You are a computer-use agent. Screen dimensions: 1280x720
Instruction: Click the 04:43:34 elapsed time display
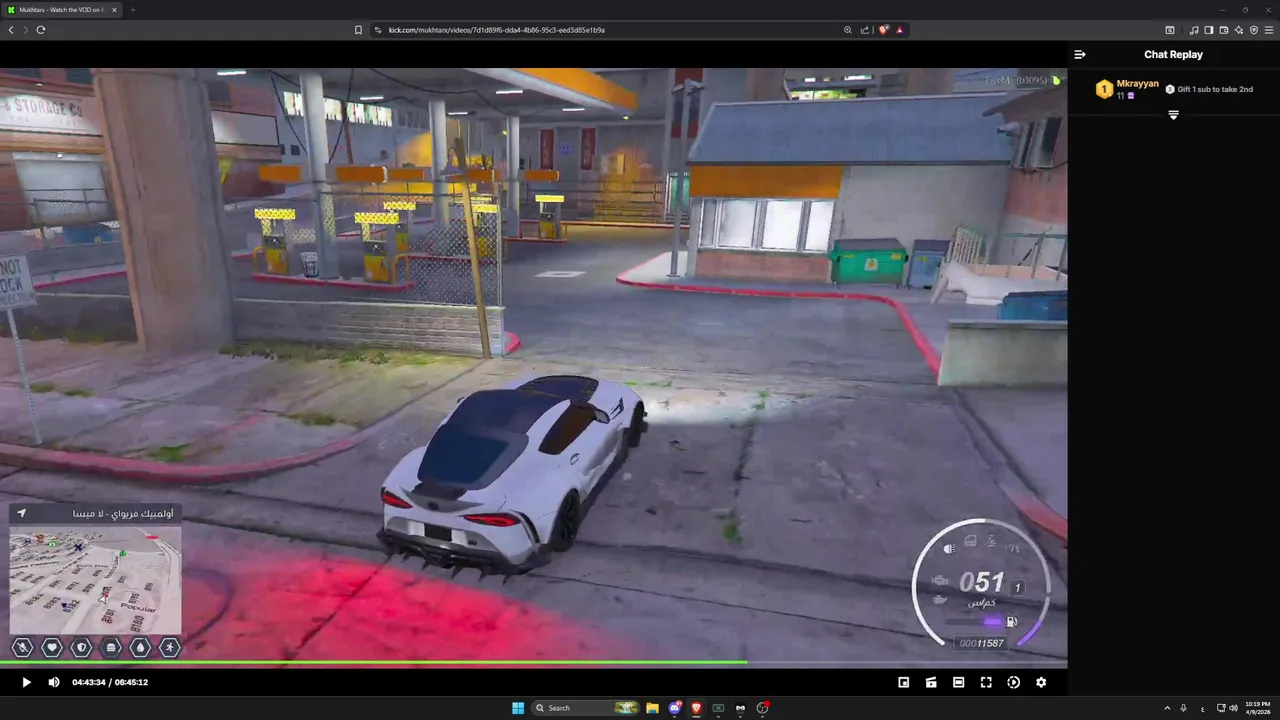89,682
